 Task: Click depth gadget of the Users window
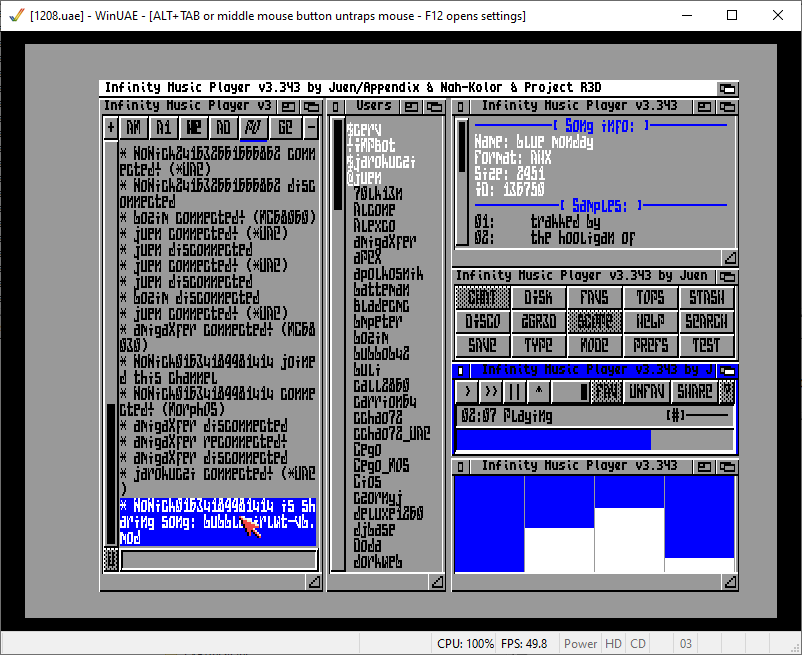tap(434, 107)
